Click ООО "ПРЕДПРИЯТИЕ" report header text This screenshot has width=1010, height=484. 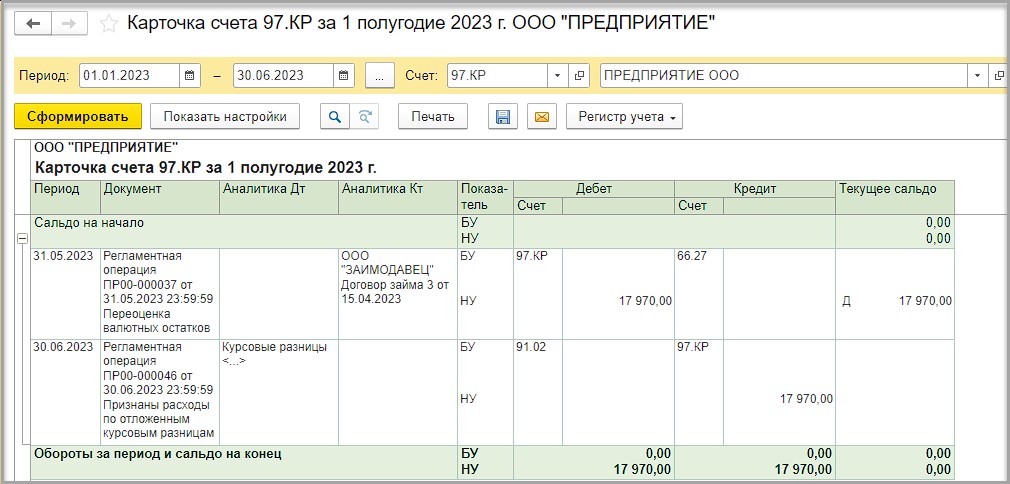pos(106,148)
